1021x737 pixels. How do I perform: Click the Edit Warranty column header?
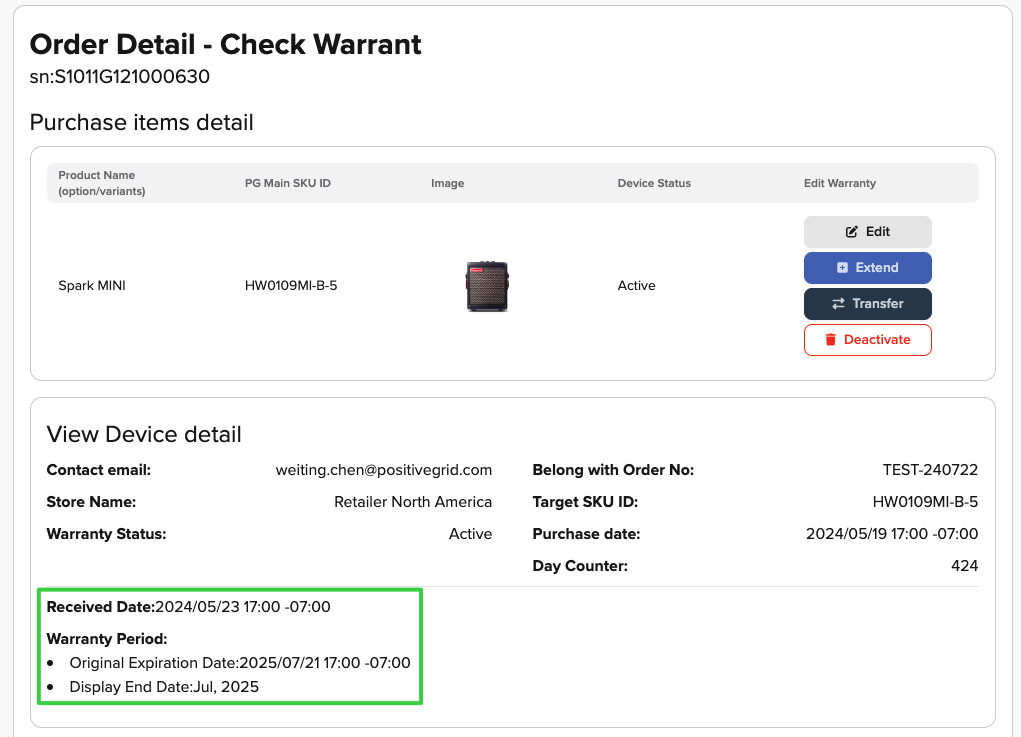coord(839,184)
